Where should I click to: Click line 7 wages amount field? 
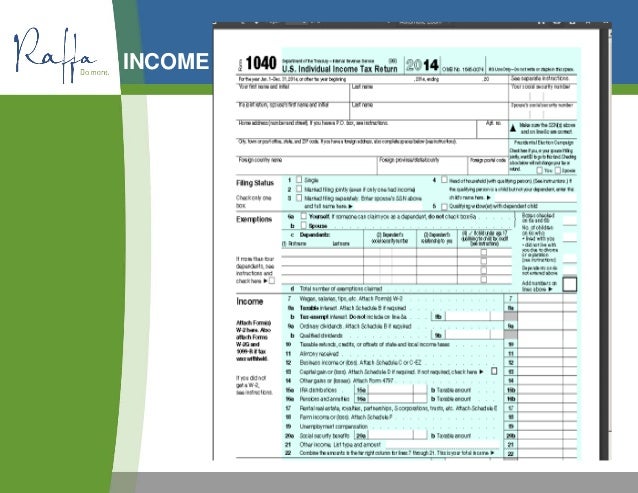pos(547,299)
